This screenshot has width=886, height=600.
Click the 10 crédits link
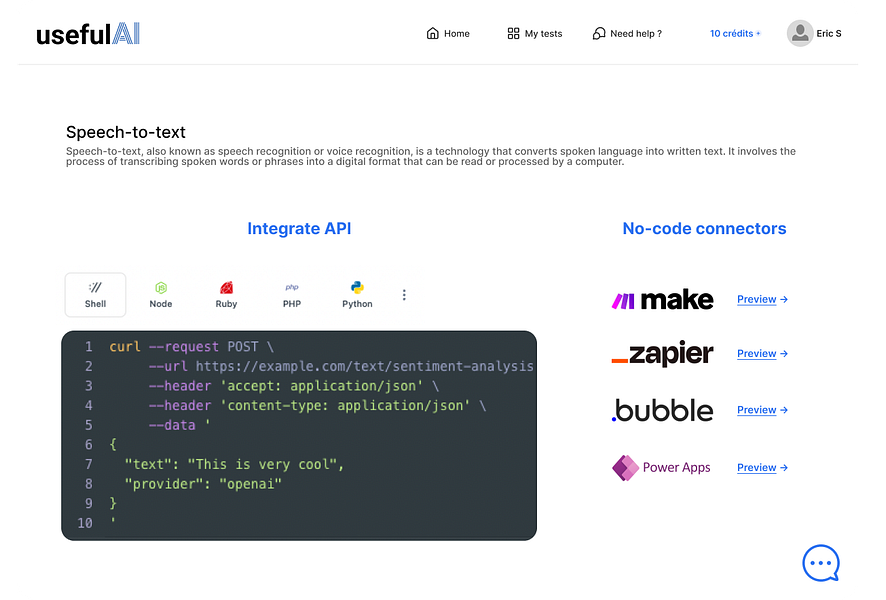(735, 33)
